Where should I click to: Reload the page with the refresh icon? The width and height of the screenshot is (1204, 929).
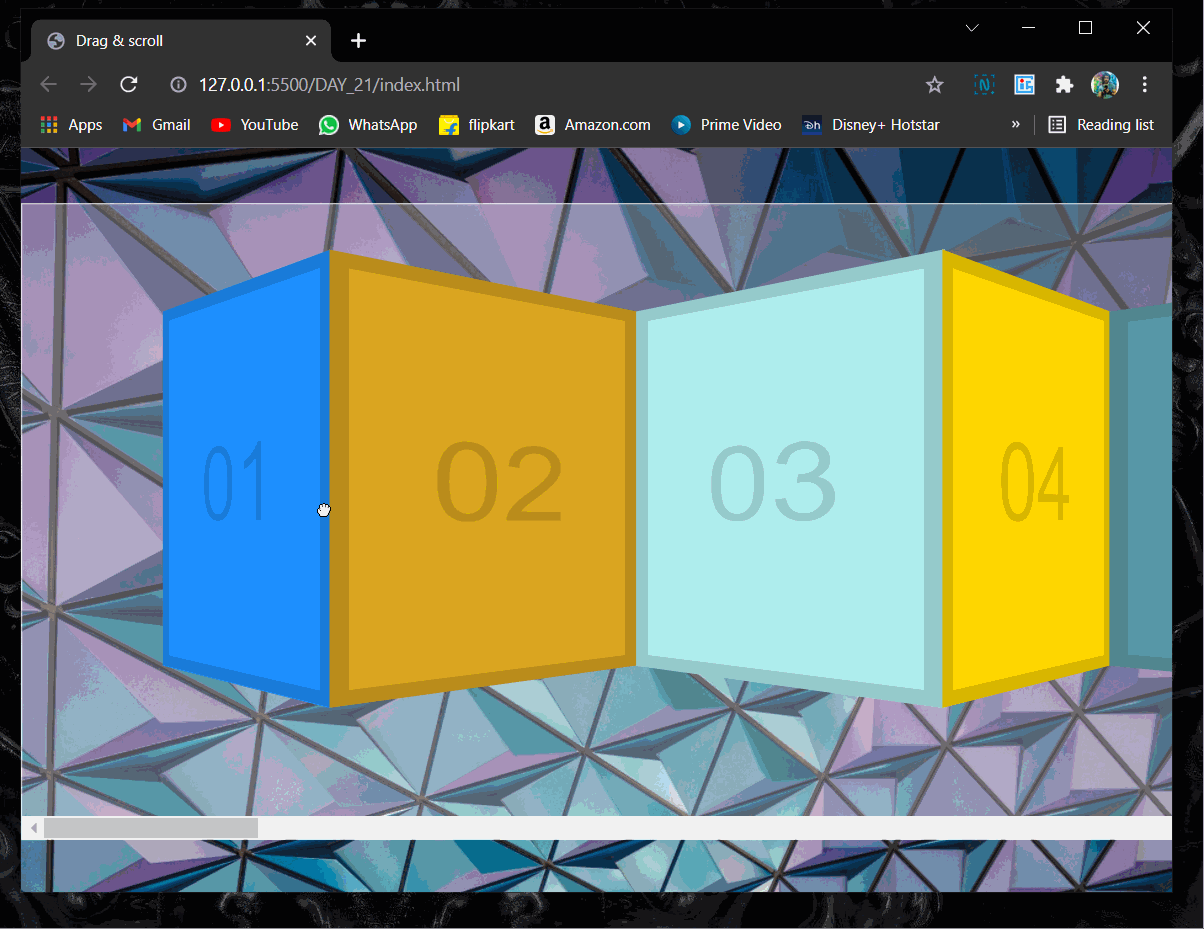(x=128, y=85)
